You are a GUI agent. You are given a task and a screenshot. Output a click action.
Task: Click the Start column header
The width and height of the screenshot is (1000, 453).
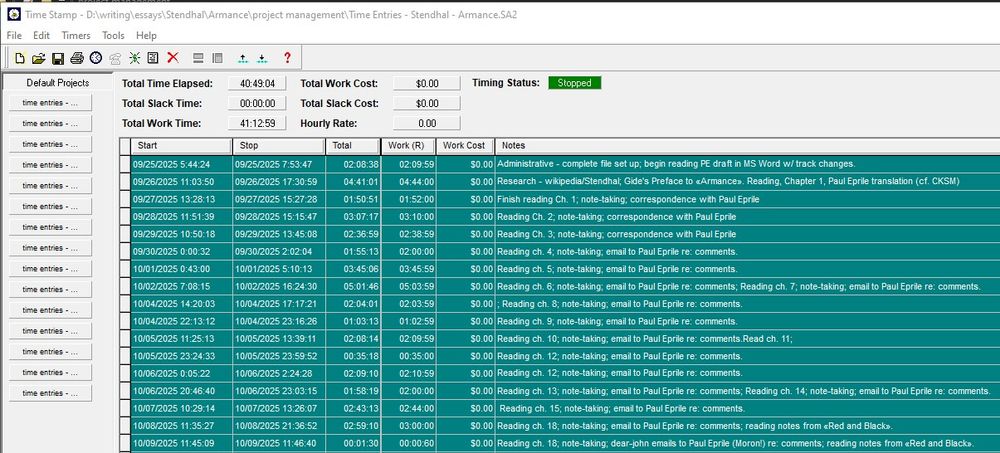point(182,145)
